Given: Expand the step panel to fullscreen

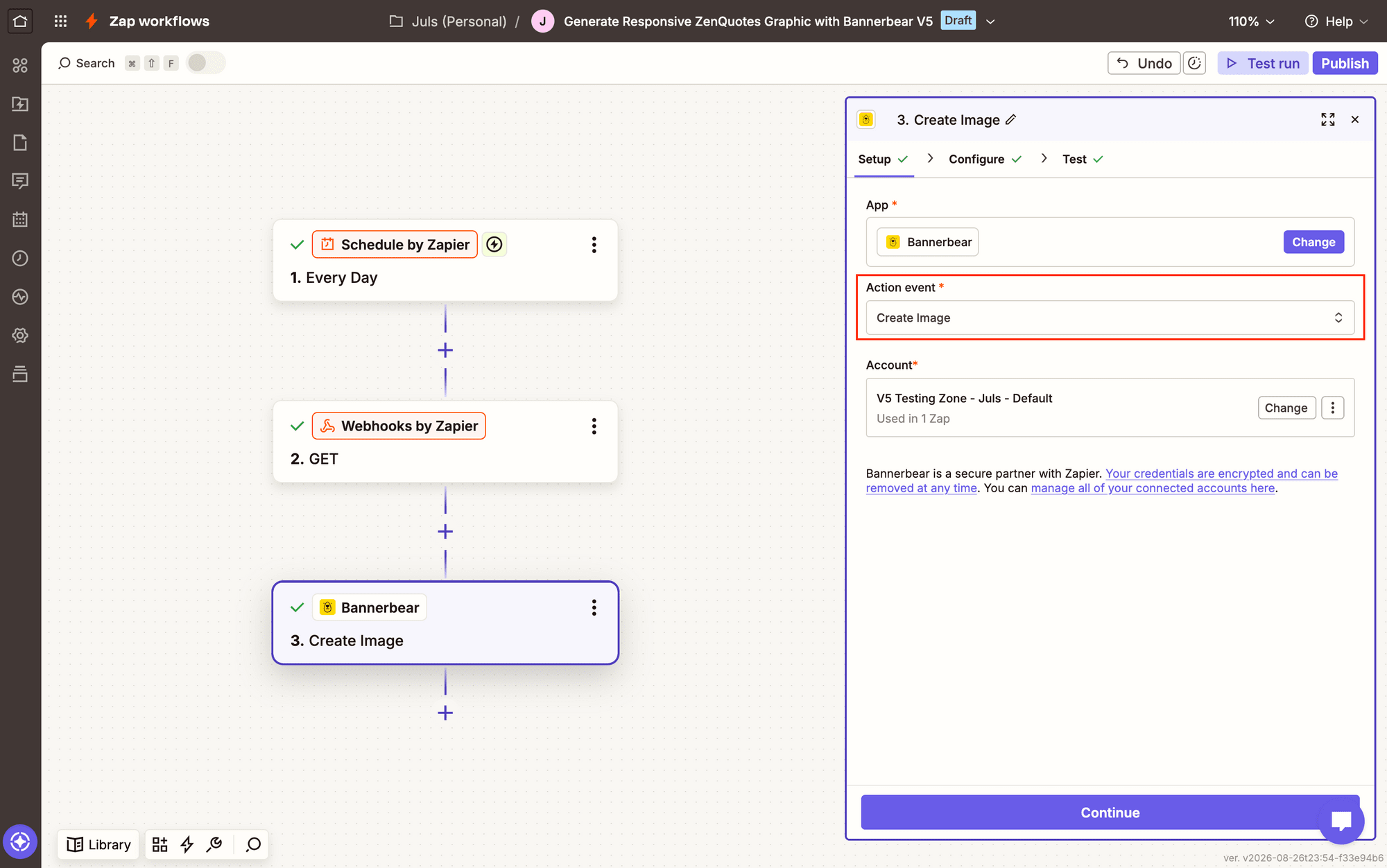Looking at the screenshot, I should pos(1327,119).
